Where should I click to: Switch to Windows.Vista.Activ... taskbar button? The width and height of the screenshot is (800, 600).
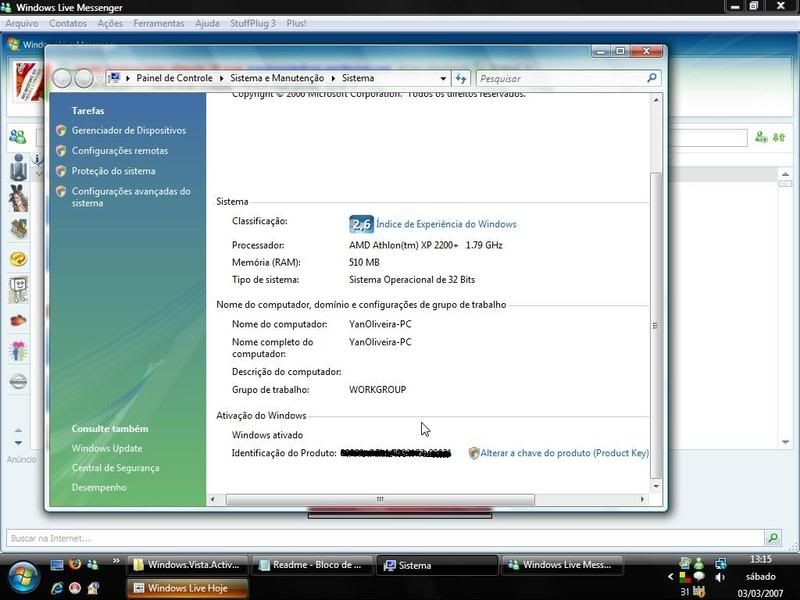point(187,565)
